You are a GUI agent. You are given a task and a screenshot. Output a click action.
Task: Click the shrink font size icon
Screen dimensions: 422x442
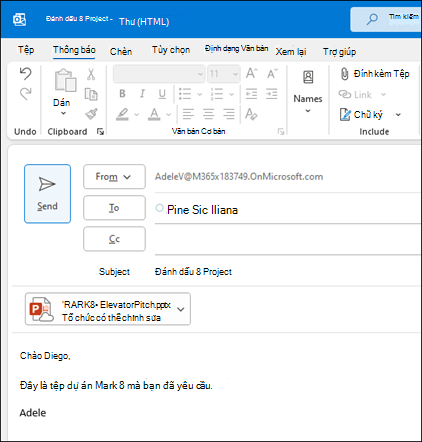point(272,73)
